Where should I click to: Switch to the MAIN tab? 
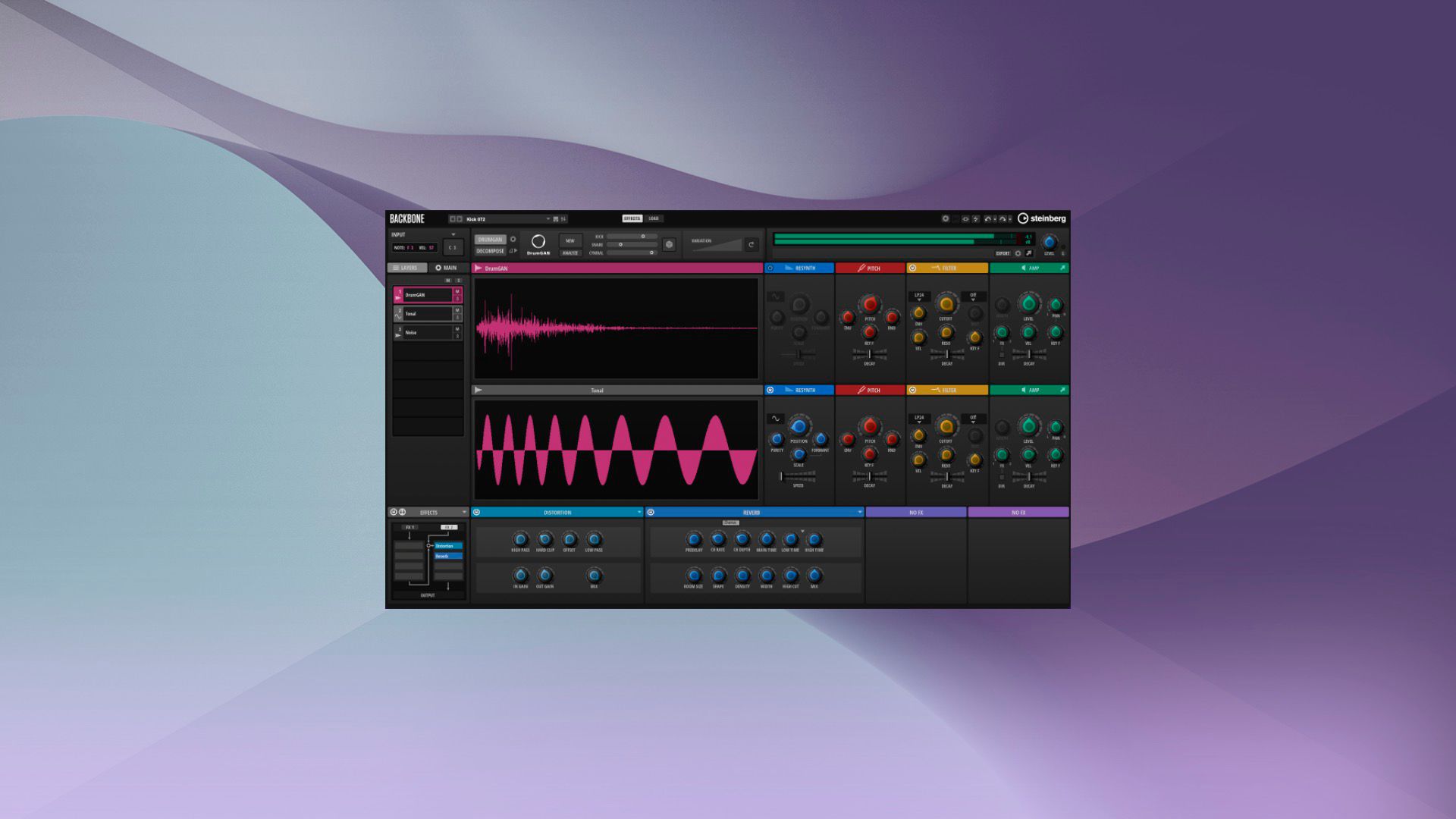[x=447, y=268]
